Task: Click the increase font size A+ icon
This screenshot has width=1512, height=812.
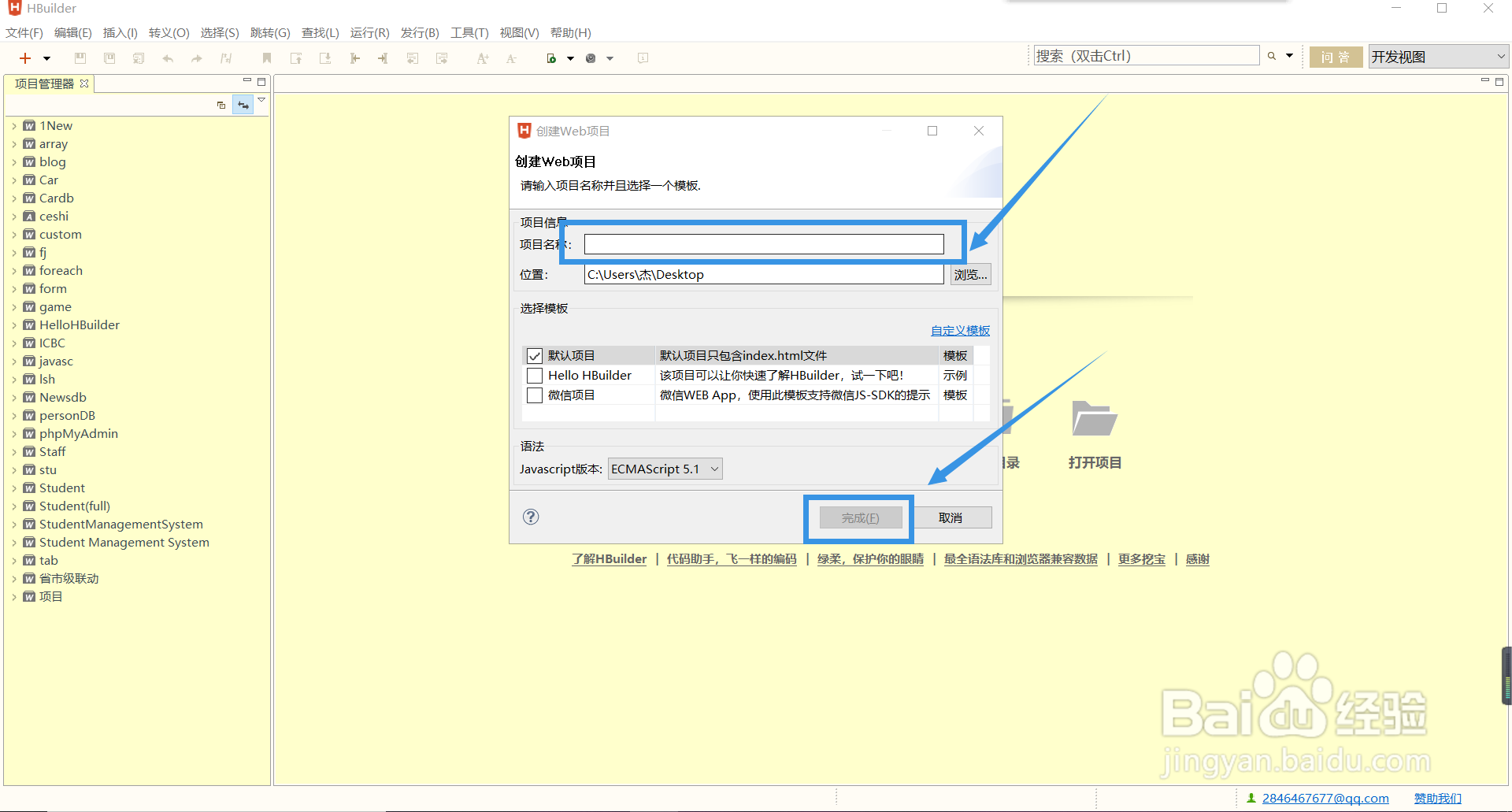Action: 483,58
